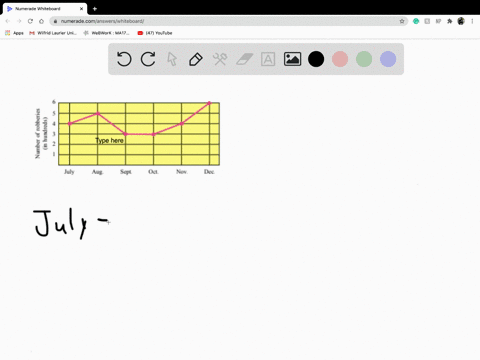480x360 pixels.
Task: Set pen color to pink
Action: [340, 59]
